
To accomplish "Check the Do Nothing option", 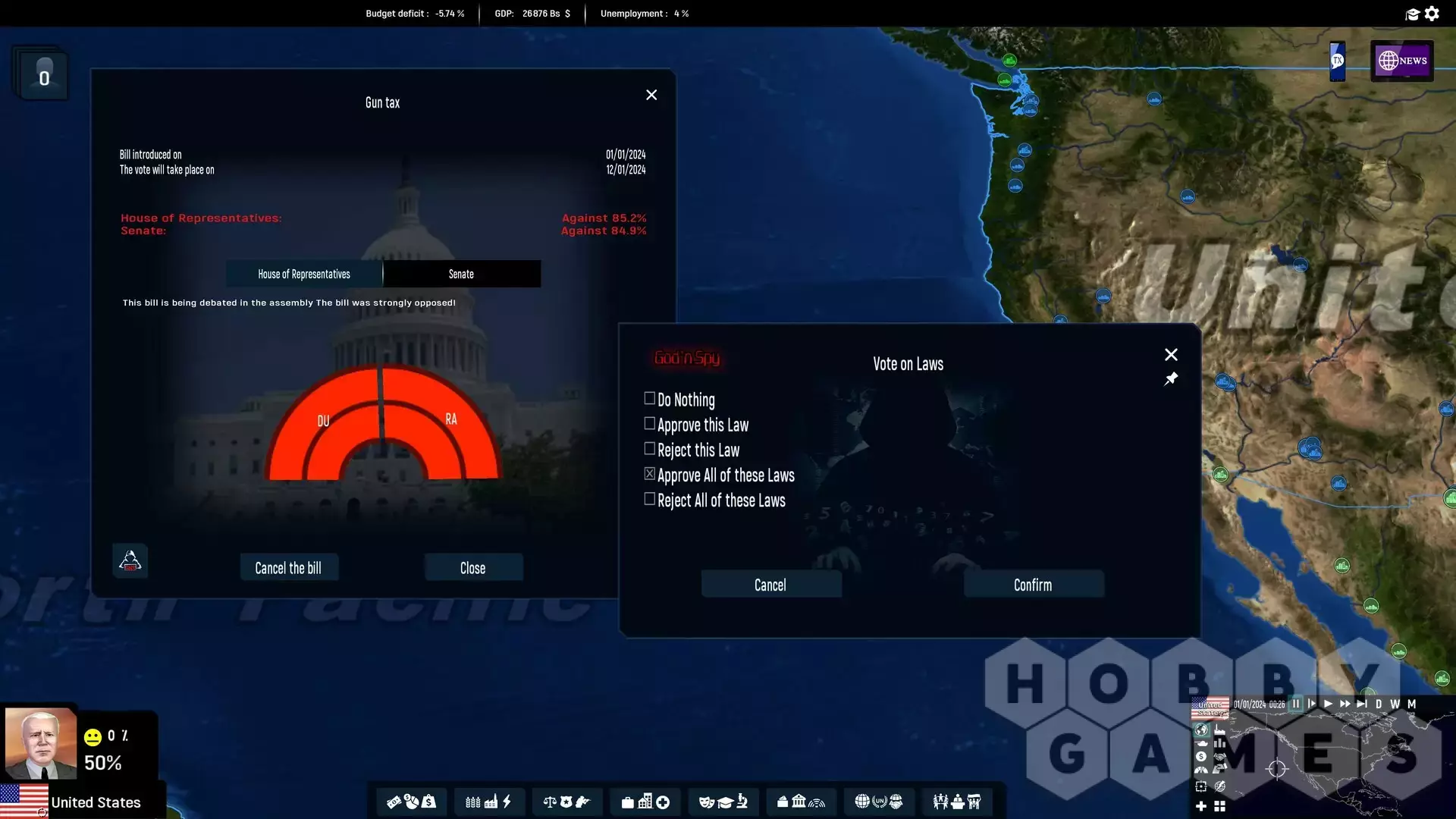I will (x=650, y=399).
